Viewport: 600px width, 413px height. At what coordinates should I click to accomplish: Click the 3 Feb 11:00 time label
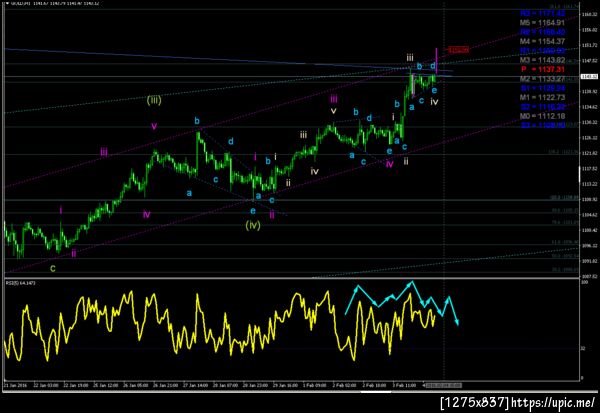click(x=404, y=385)
